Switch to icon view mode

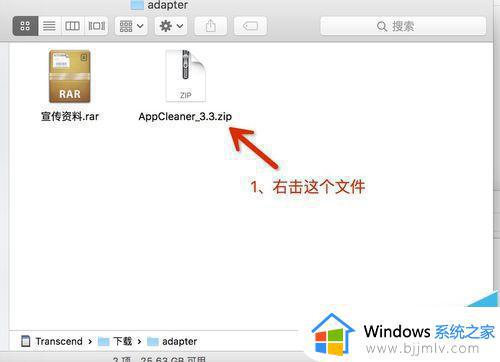[25, 26]
